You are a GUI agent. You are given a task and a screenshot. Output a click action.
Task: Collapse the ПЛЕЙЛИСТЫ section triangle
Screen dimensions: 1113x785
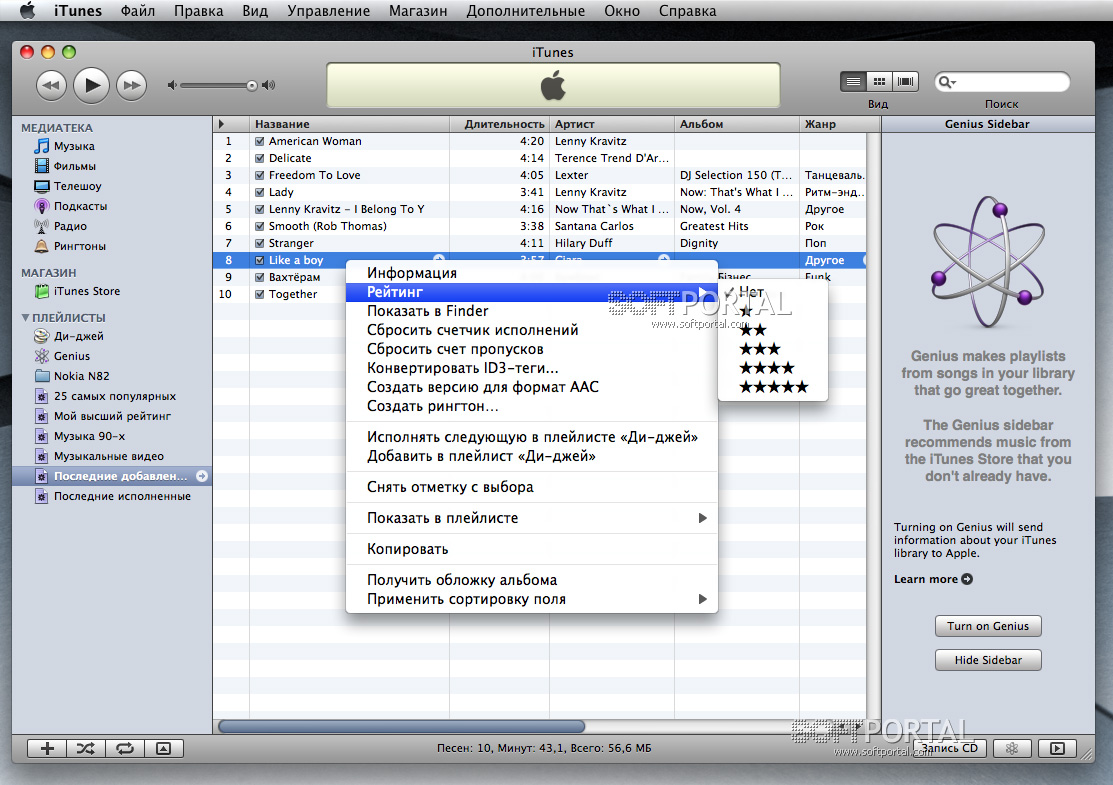click(x=26, y=317)
